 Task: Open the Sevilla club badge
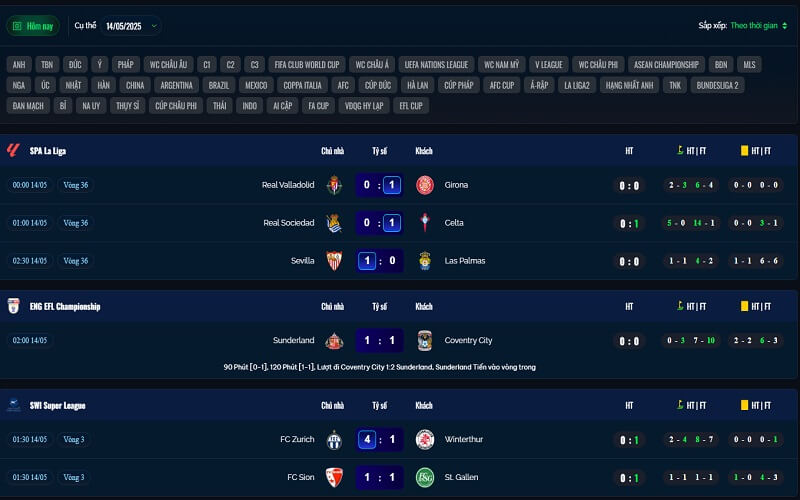[334, 261]
